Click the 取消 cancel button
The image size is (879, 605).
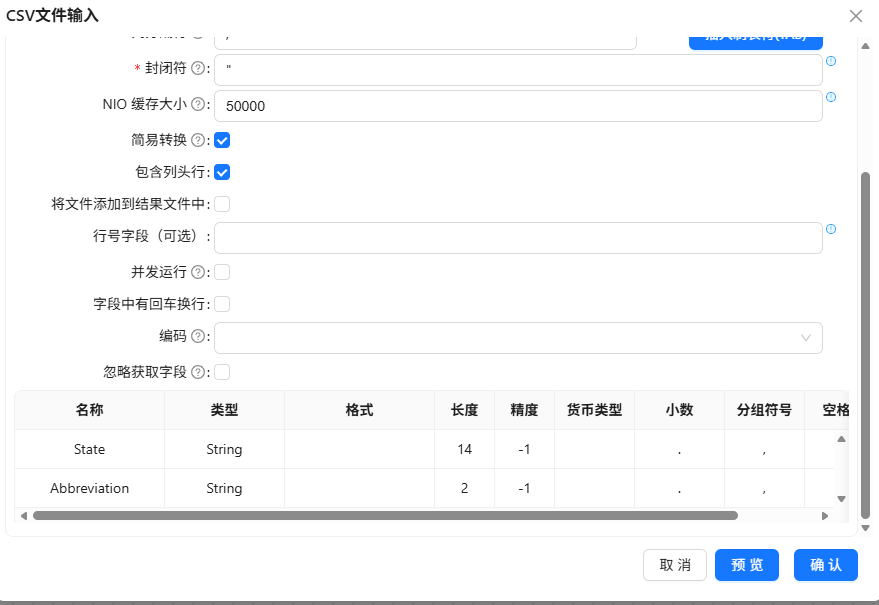(675, 565)
